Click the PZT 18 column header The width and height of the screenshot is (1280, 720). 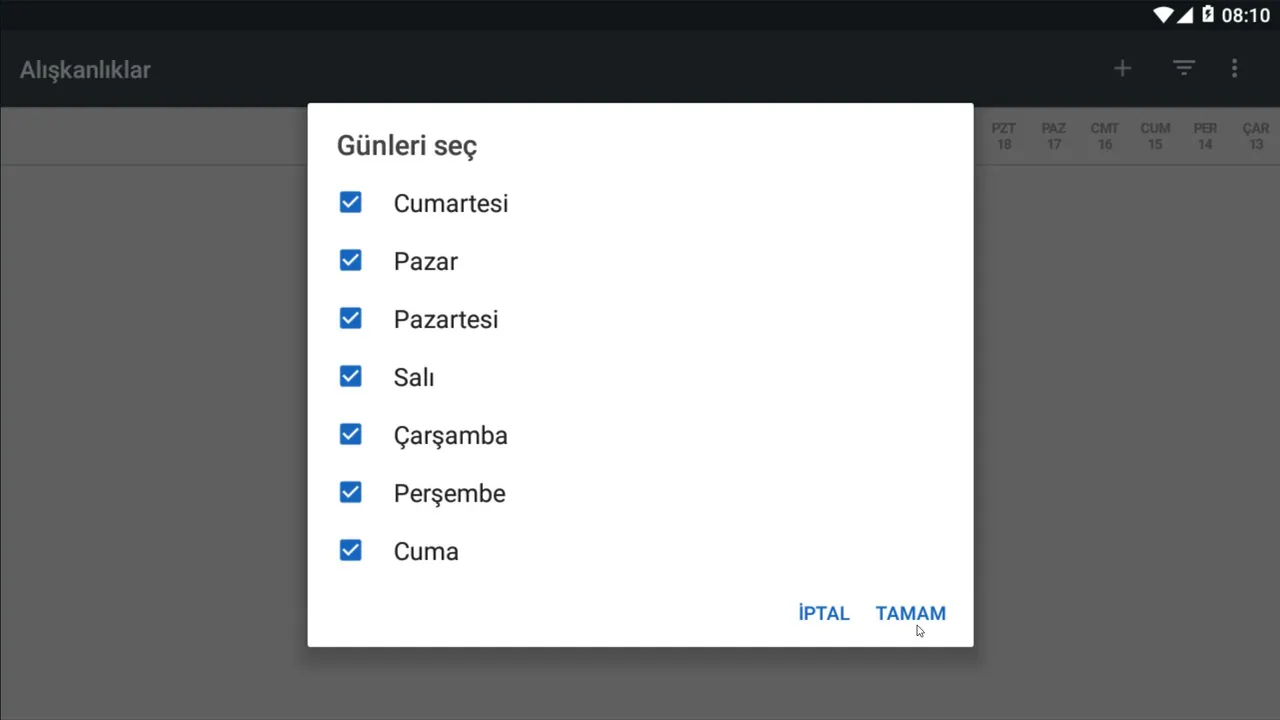coord(1004,137)
